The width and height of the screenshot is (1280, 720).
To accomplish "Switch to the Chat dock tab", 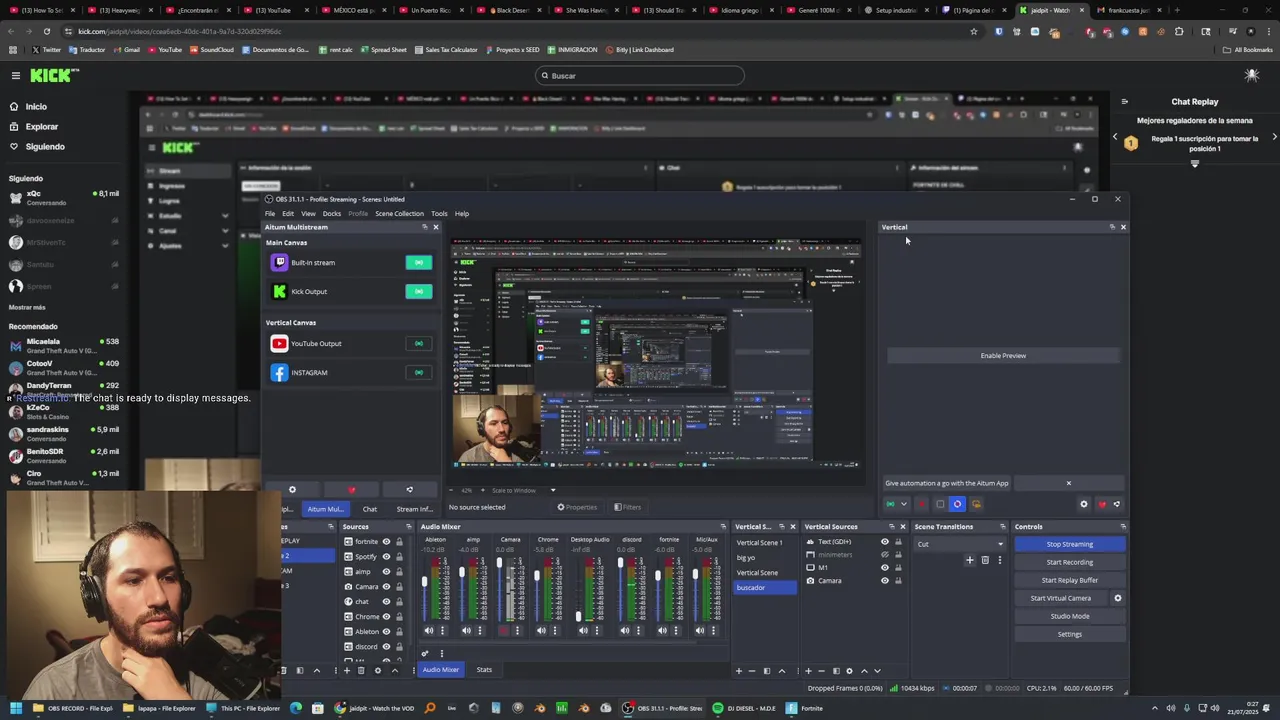I will tap(370, 509).
